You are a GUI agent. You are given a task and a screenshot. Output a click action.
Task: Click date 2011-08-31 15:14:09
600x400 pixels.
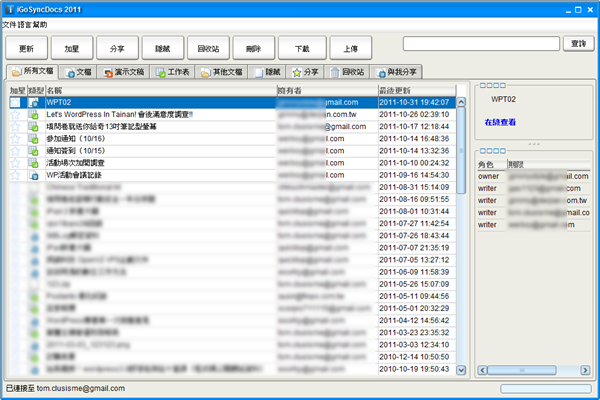(414, 187)
